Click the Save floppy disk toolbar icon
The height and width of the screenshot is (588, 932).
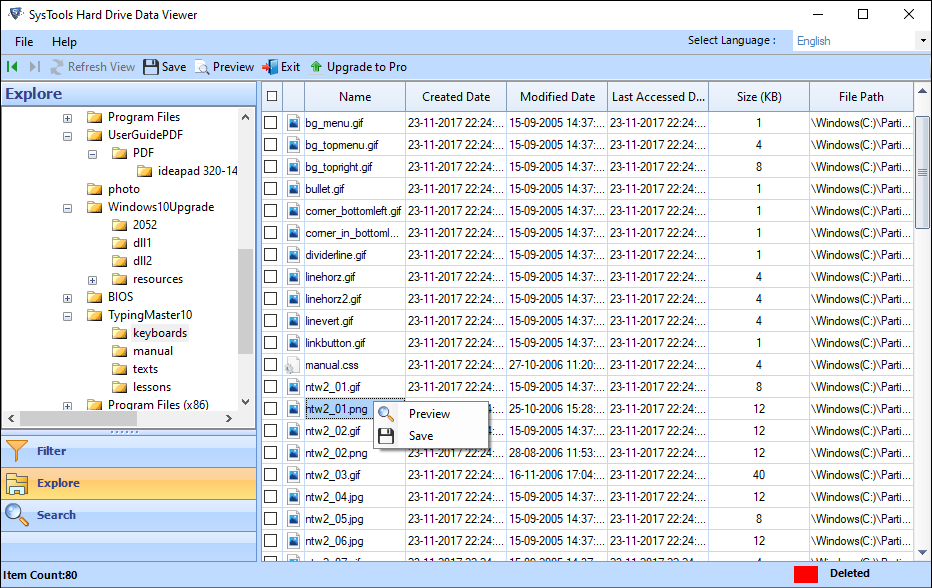coord(151,67)
